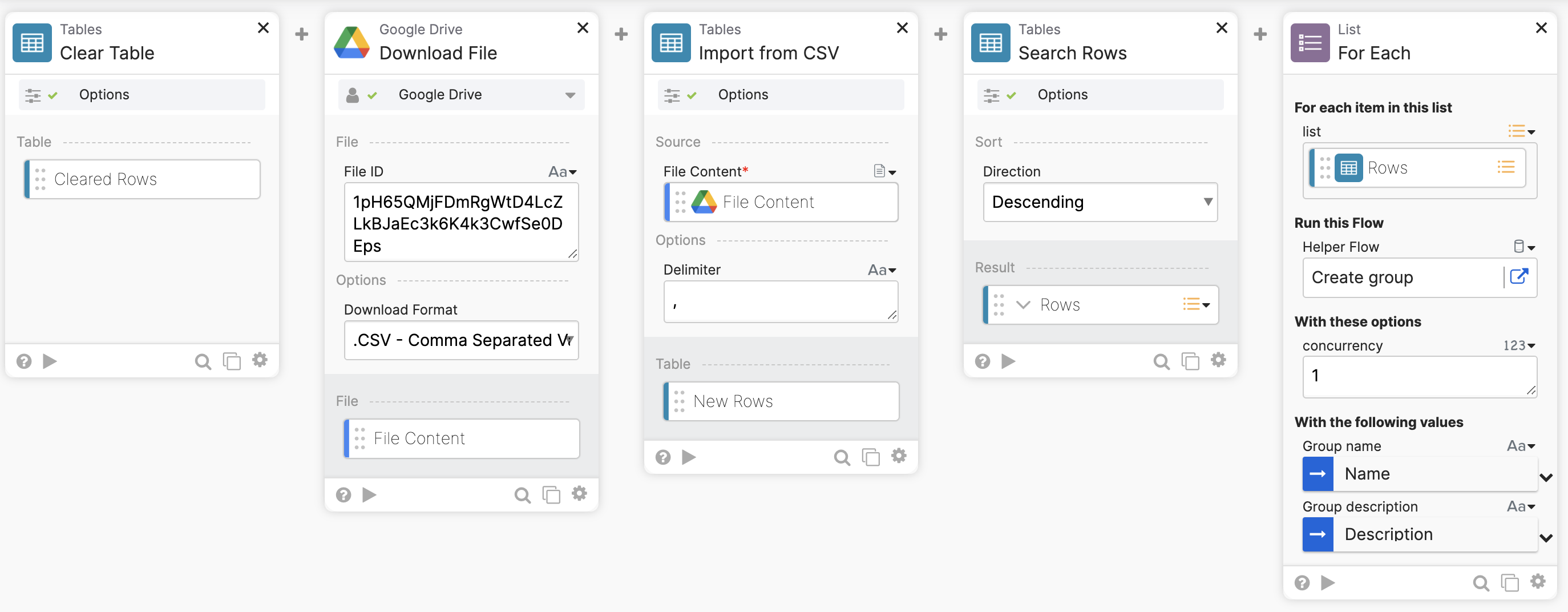Viewport: 1568px width, 612px height.
Task: Open Create group helper flow link
Action: (1519, 277)
